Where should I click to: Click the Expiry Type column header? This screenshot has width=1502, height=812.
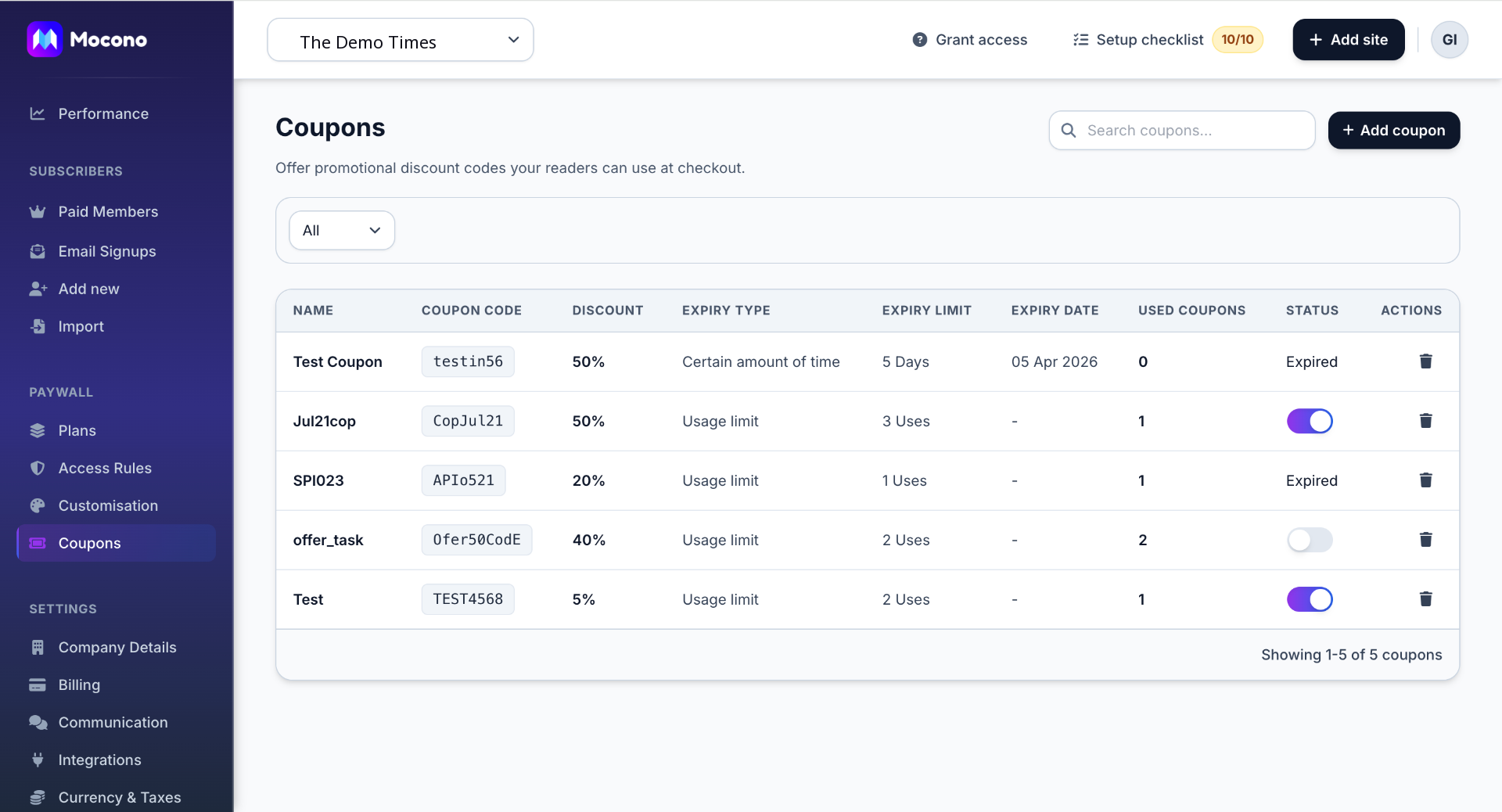(726, 311)
